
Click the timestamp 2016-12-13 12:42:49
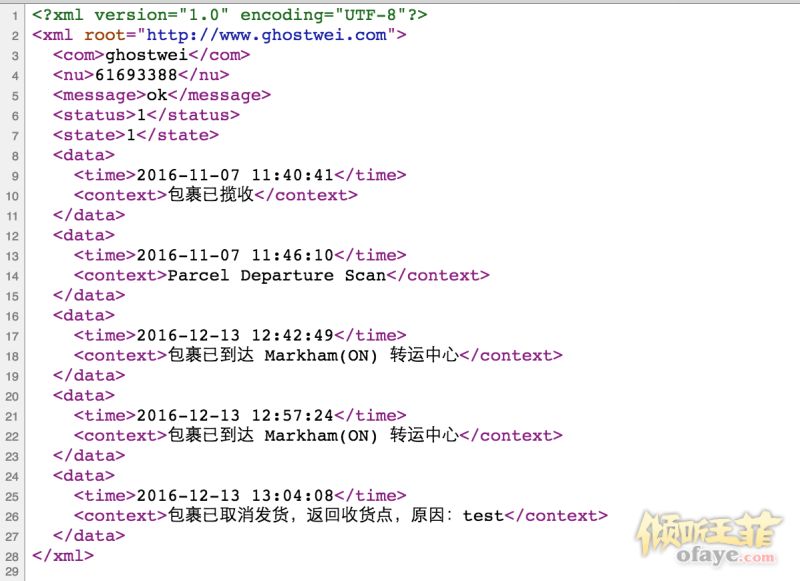pos(234,335)
